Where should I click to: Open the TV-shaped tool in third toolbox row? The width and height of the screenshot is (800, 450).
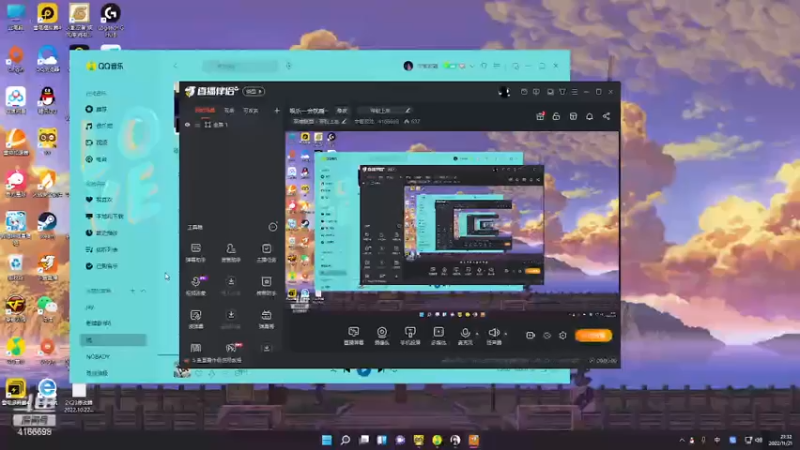266,318
